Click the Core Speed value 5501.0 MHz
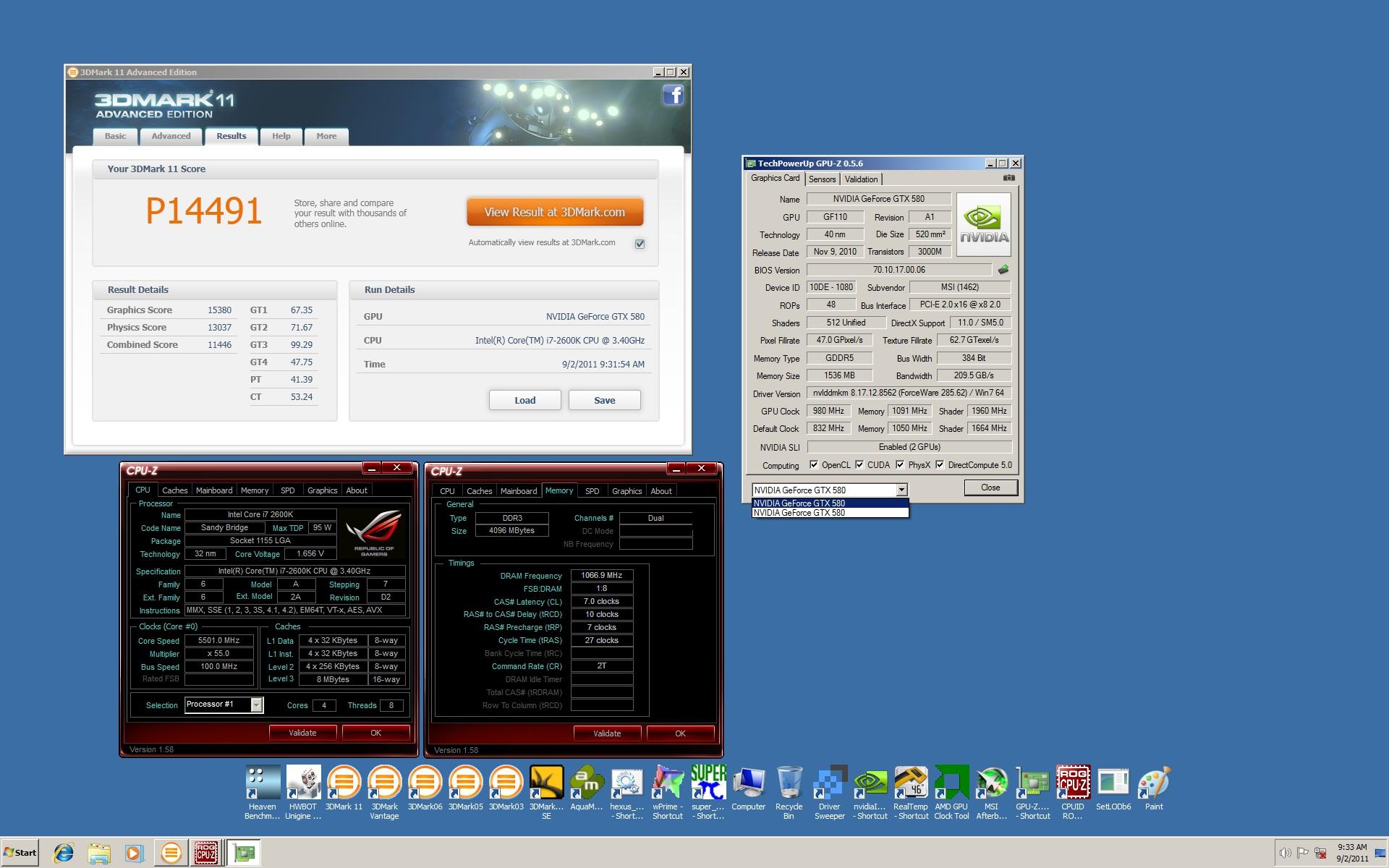Viewport: 1389px width, 868px height. click(x=219, y=641)
